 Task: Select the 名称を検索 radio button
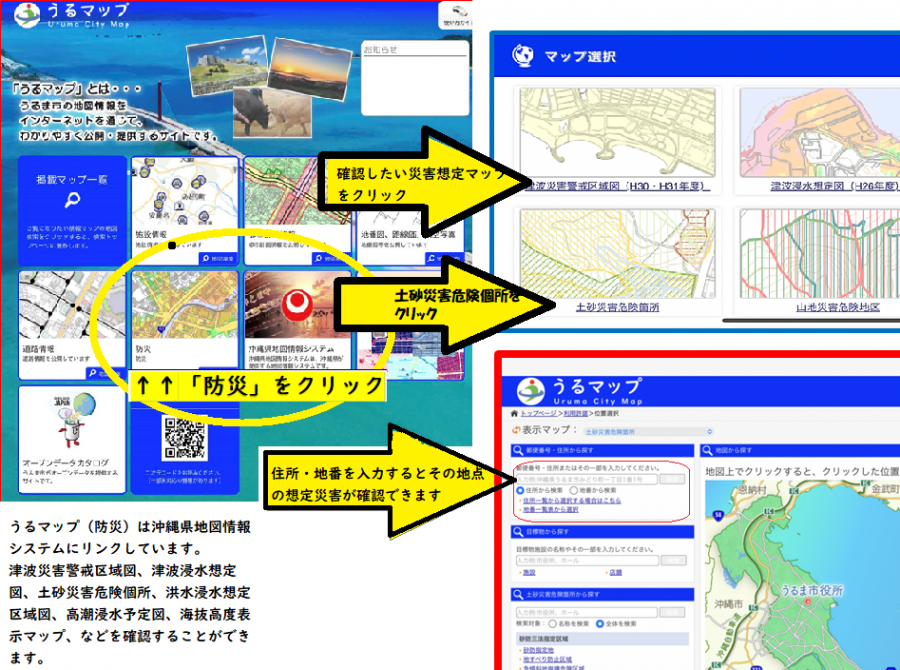pyautogui.click(x=552, y=623)
